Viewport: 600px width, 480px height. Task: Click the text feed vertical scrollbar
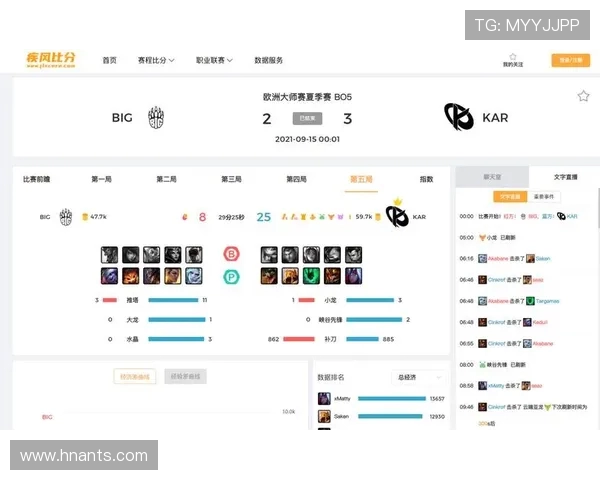598,209
